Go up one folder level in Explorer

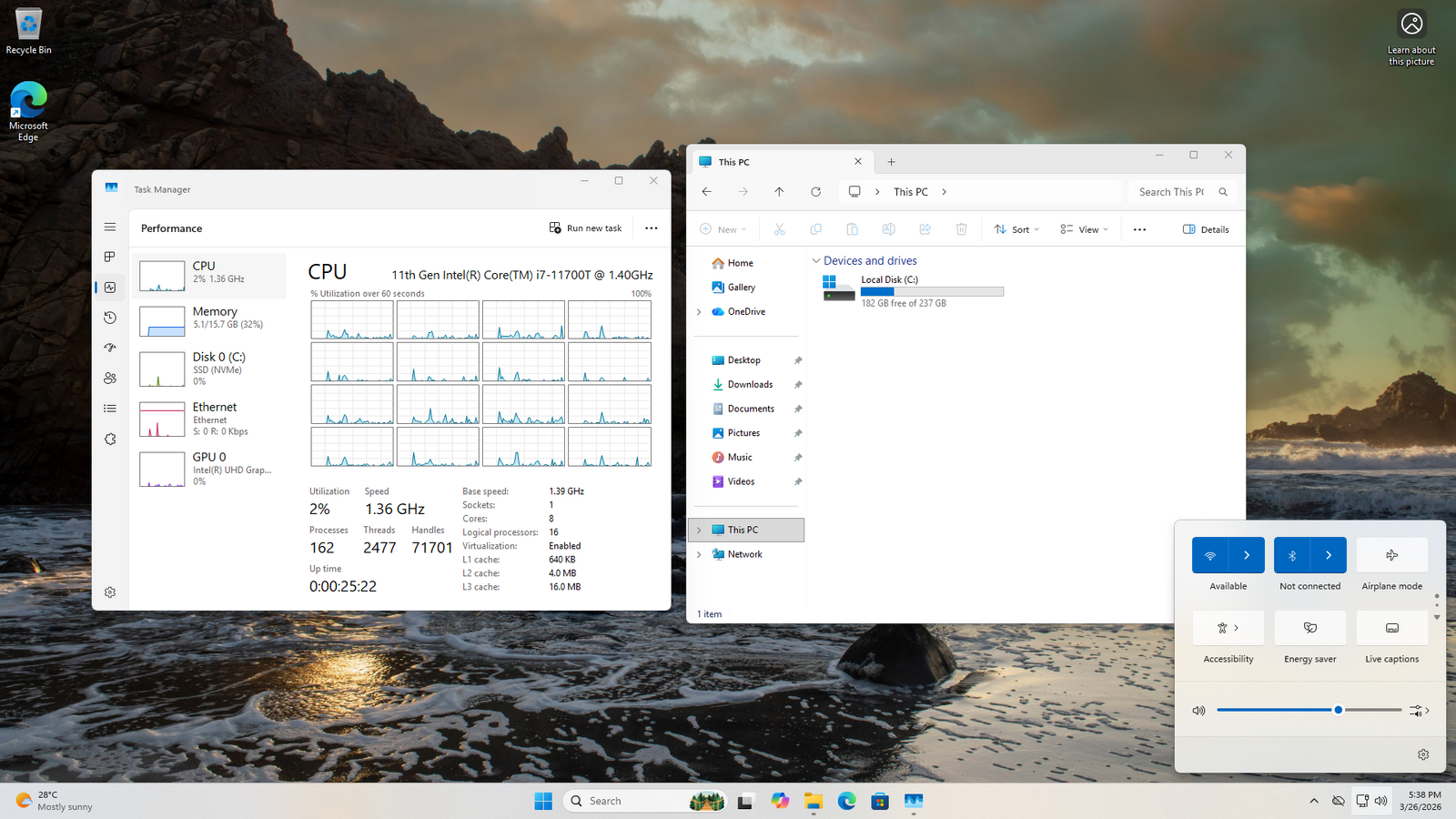point(779,192)
